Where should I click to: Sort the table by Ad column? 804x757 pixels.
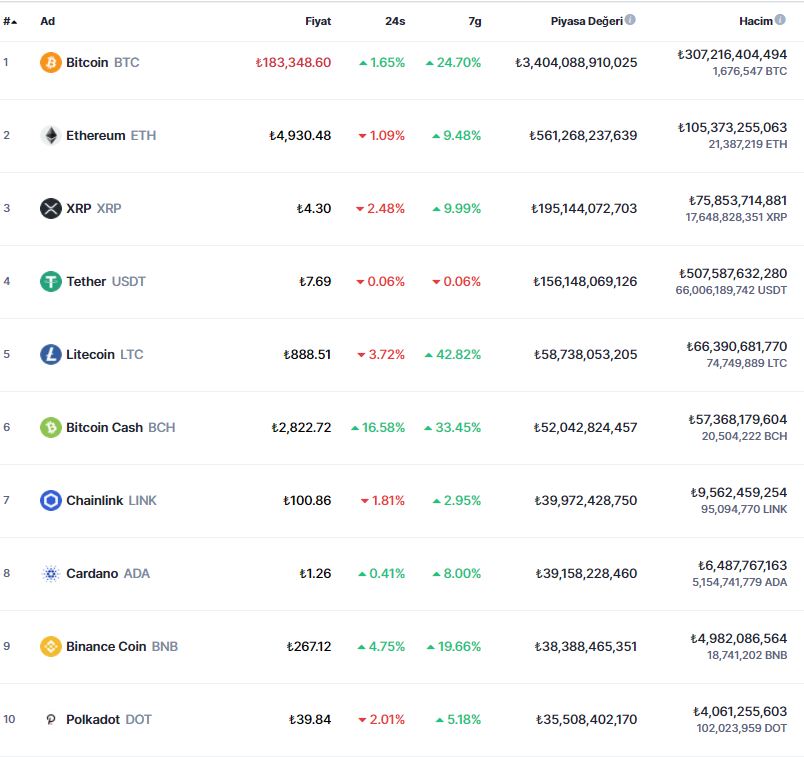point(46,21)
